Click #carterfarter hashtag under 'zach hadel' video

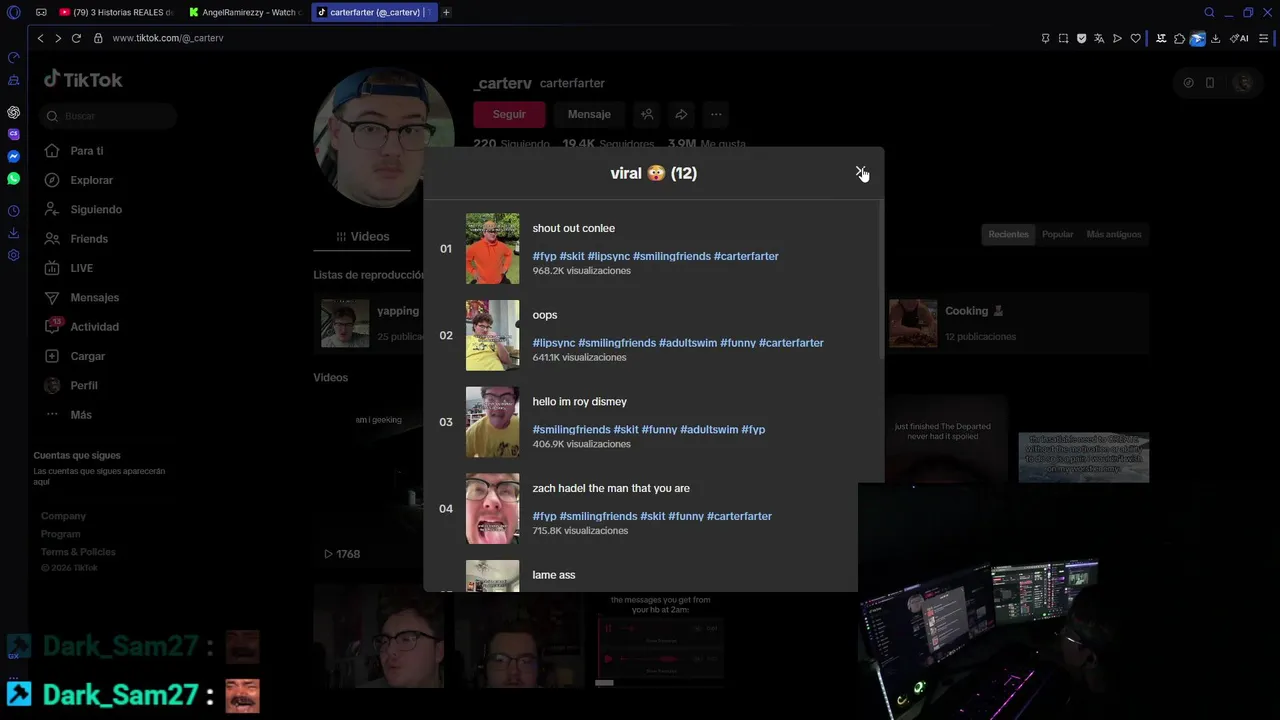[739, 516]
